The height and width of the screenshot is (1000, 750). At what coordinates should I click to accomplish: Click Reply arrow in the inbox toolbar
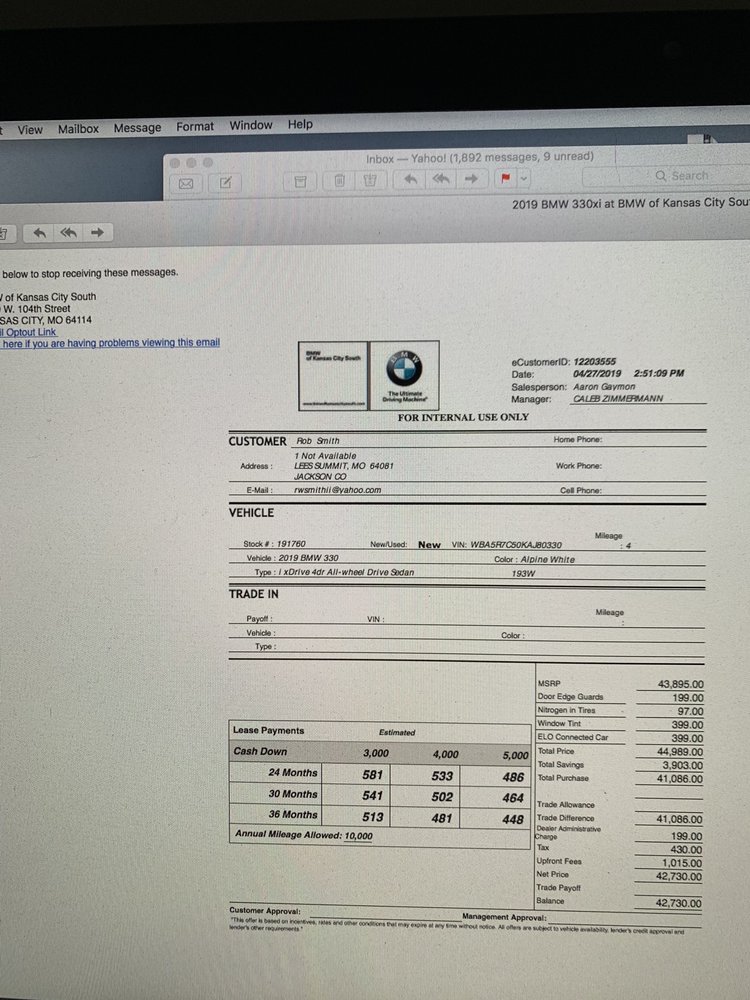(410, 179)
